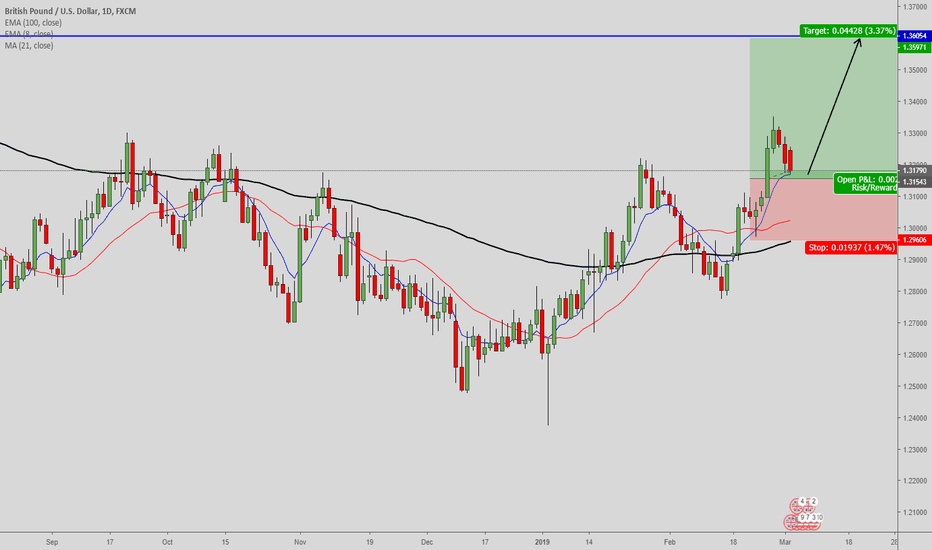Click the 1.34000 price axis tick

(914, 102)
